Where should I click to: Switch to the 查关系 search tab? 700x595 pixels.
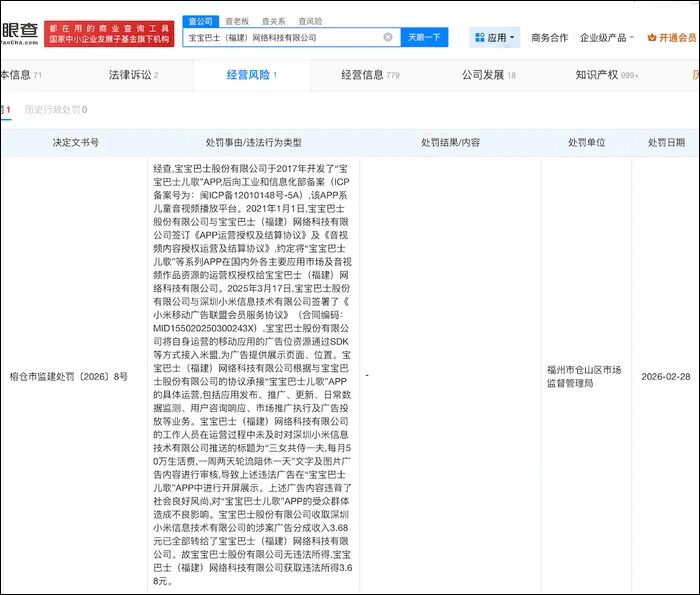tap(273, 20)
